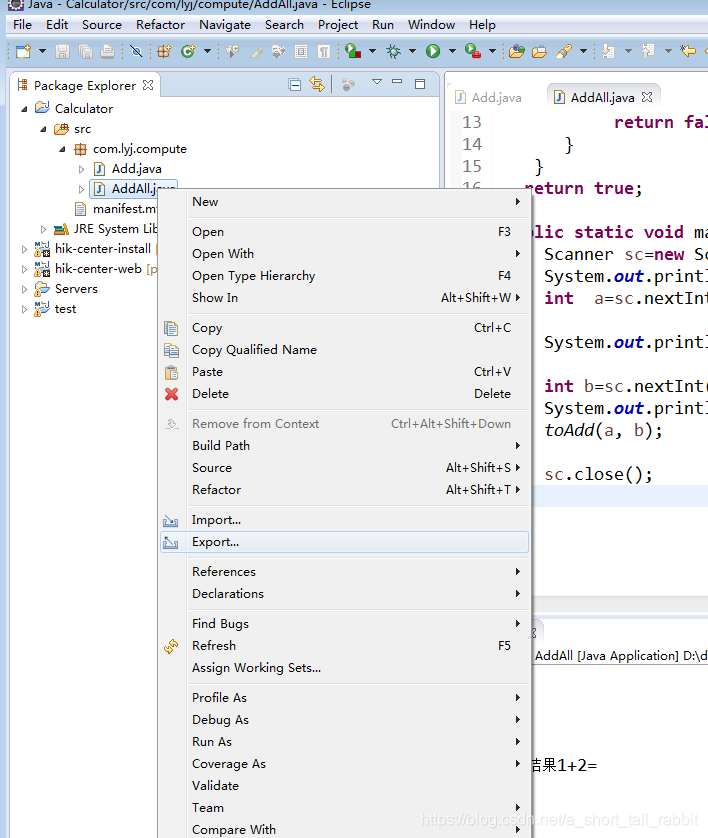Expand the Add.java tree node

(81, 169)
